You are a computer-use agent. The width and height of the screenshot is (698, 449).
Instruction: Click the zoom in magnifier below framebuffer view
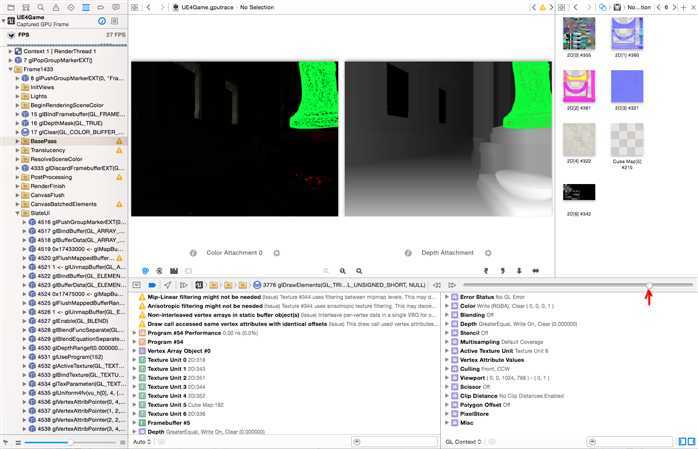pyautogui.click(x=359, y=271)
